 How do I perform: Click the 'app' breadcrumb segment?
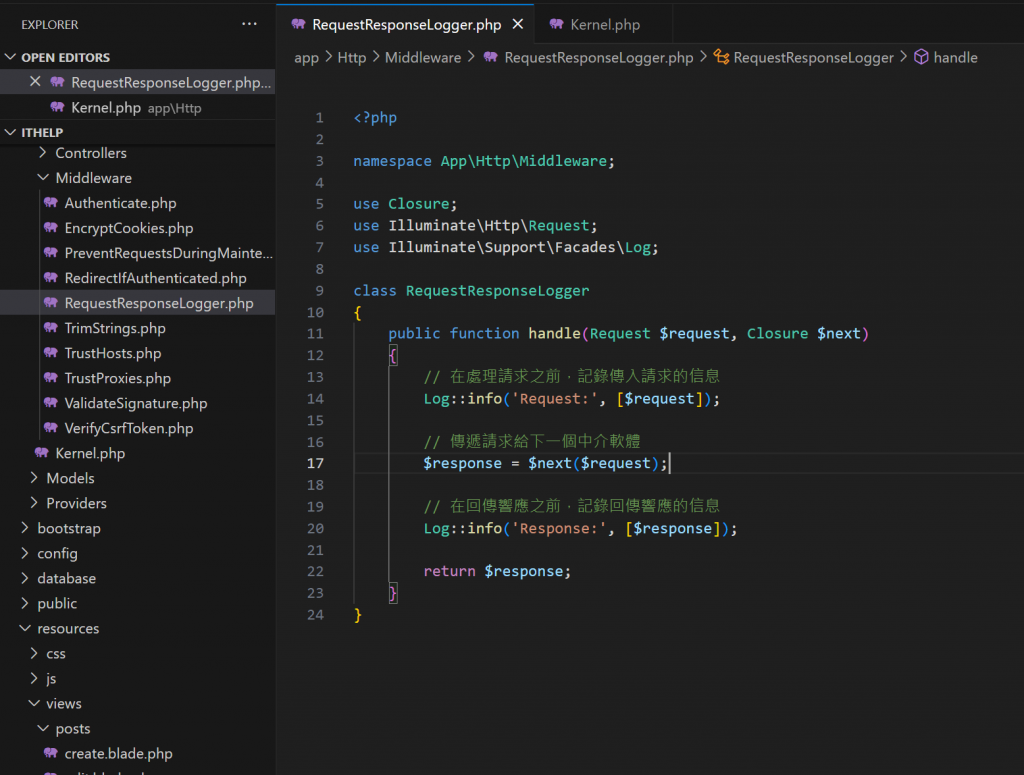pyautogui.click(x=306, y=57)
